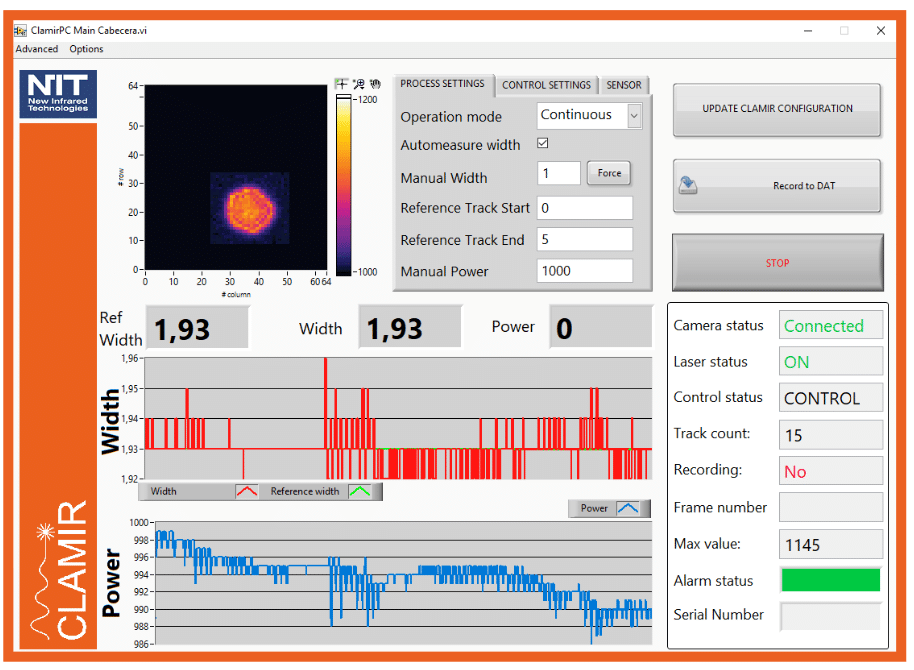Image resolution: width=914 pixels, height=670 pixels.
Task: Click the Force button beside Manual Width
Action: pos(609,173)
